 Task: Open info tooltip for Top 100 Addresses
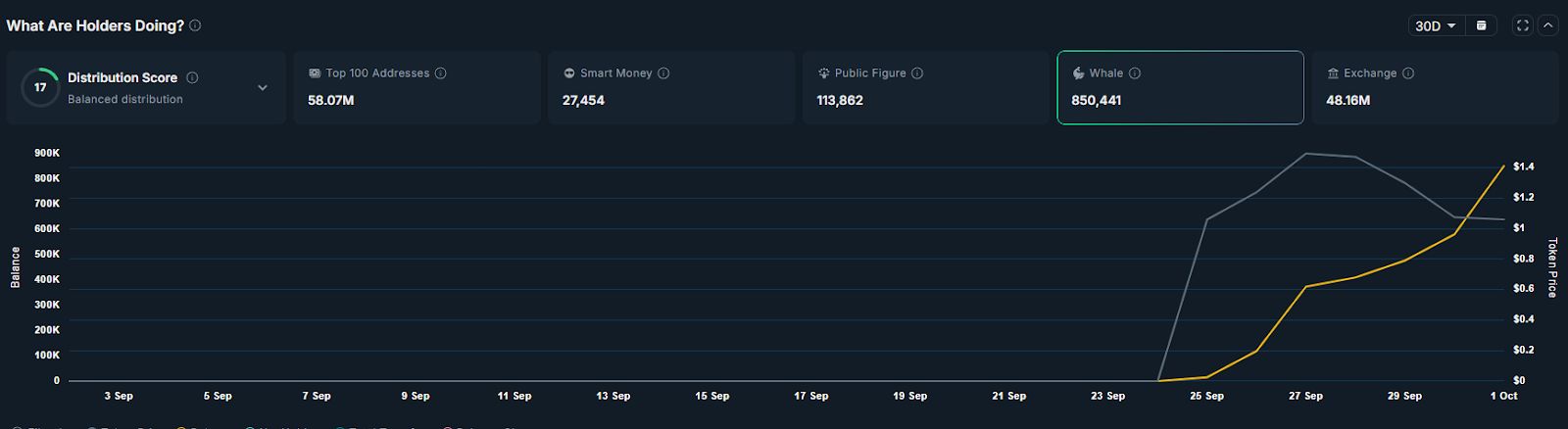pyautogui.click(x=441, y=73)
